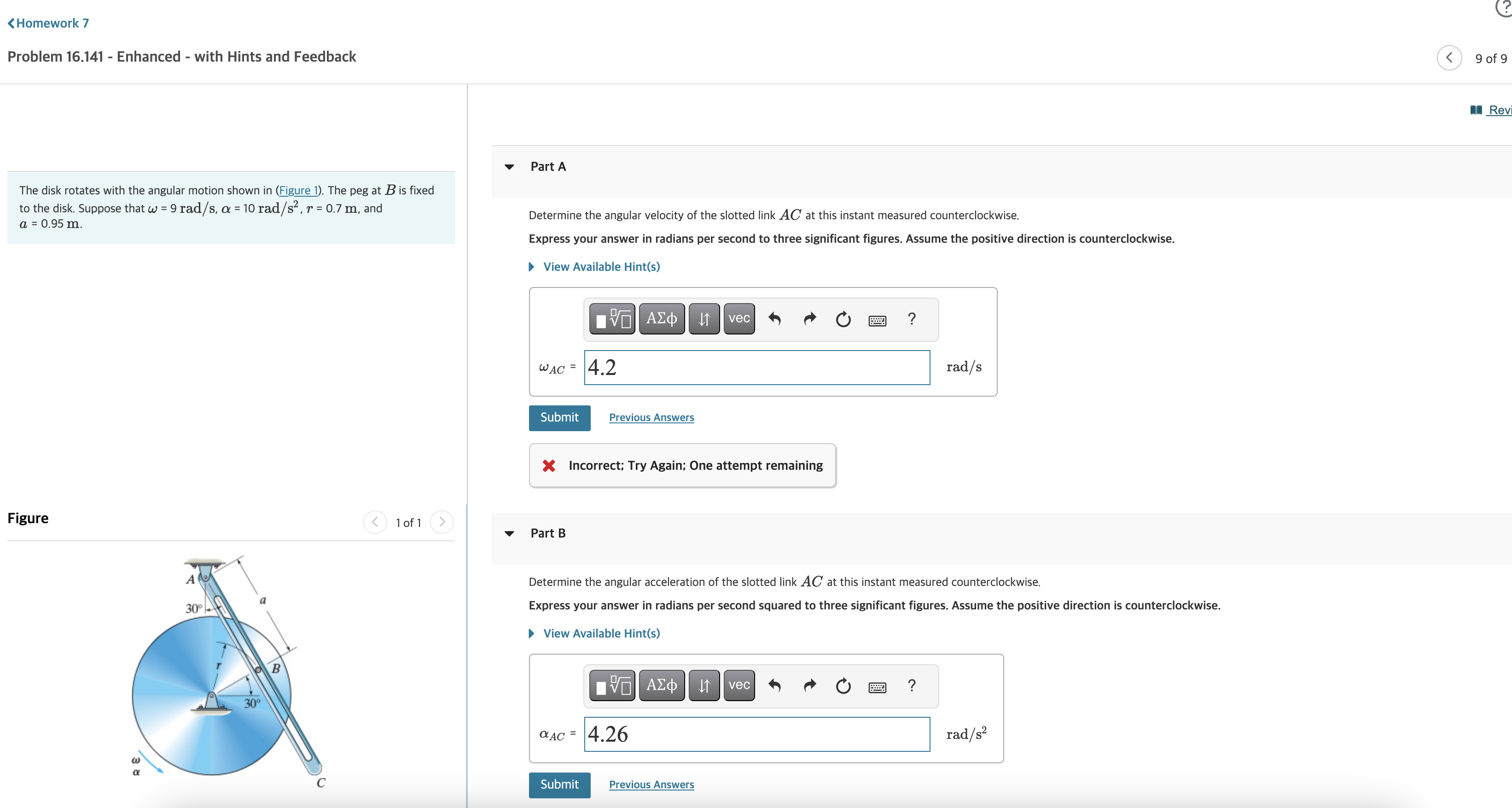Submit the Part A answer
Image resolution: width=1512 pixels, height=808 pixels.
click(559, 417)
